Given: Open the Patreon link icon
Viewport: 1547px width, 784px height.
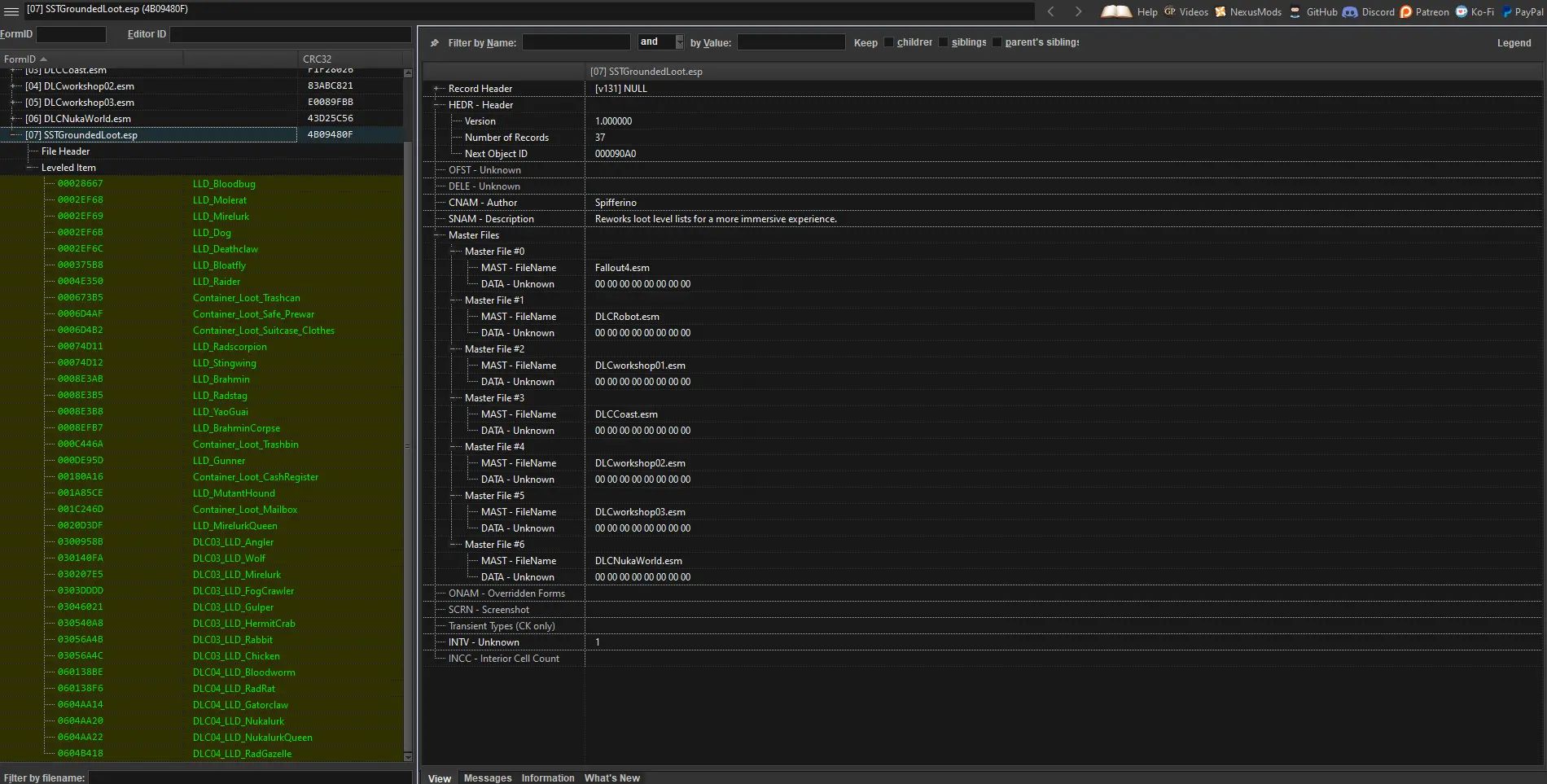Looking at the screenshot, I should pyautogui.click(x=1405, y=11).
